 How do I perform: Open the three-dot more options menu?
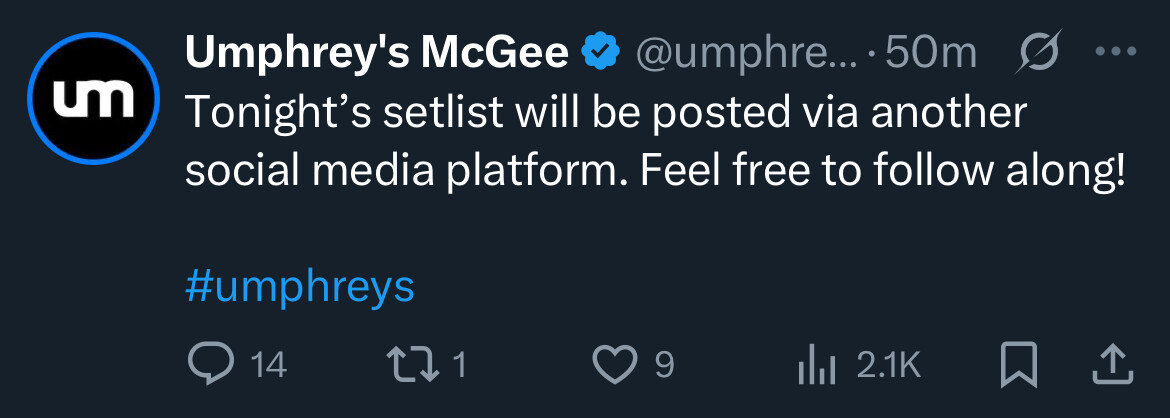pyautogui.click(x=1115, y=52)
